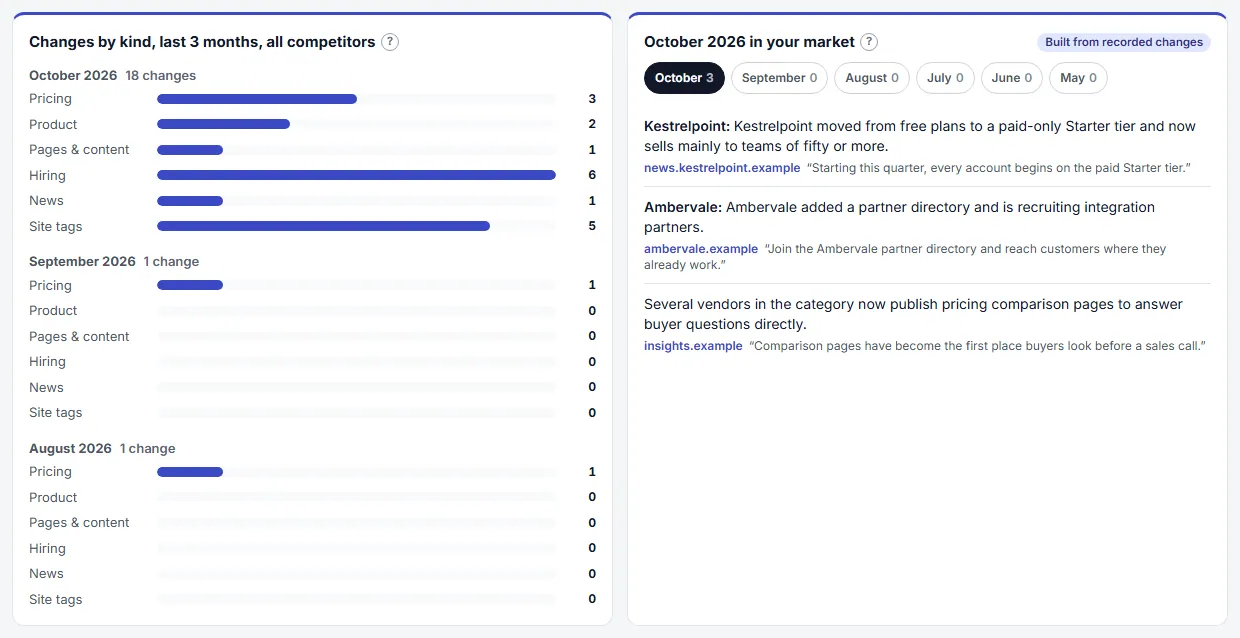This screenshot has width=1240, height=638.
Task: Select "Pages & content" label under October 2026
Action: click(79, 150)
